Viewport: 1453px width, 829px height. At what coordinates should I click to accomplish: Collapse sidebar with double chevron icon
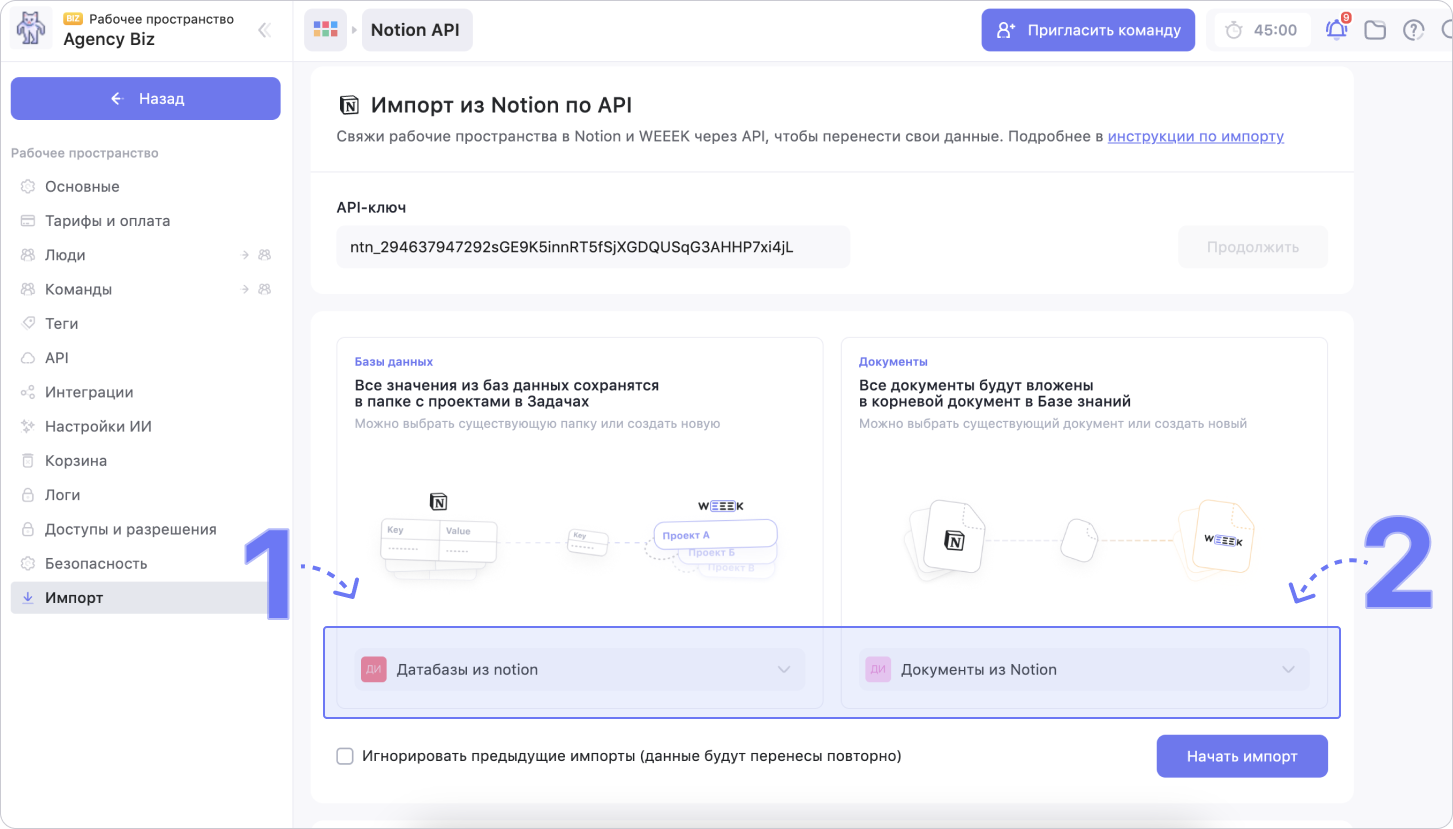(x=264, y=30)
